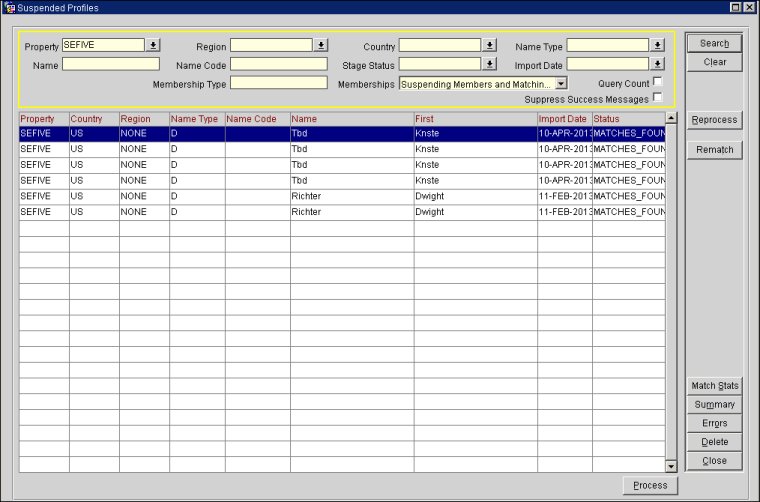Open the Property field dropdown arrow

pyautogui.click(x=153, y=45)
